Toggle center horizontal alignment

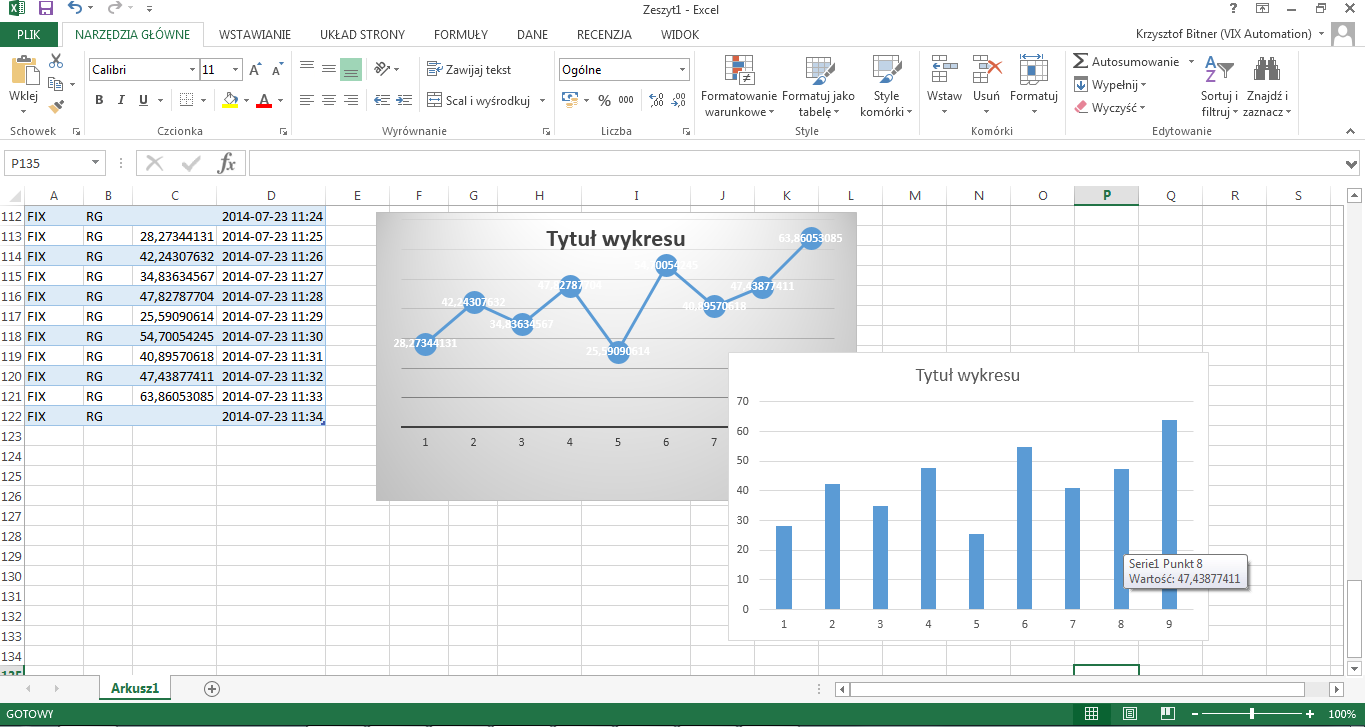(x=328, y=100)
